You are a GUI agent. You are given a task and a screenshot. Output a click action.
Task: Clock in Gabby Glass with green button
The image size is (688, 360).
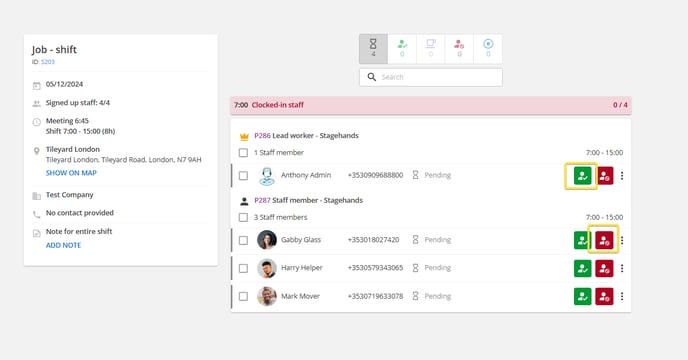coord(582,240)
